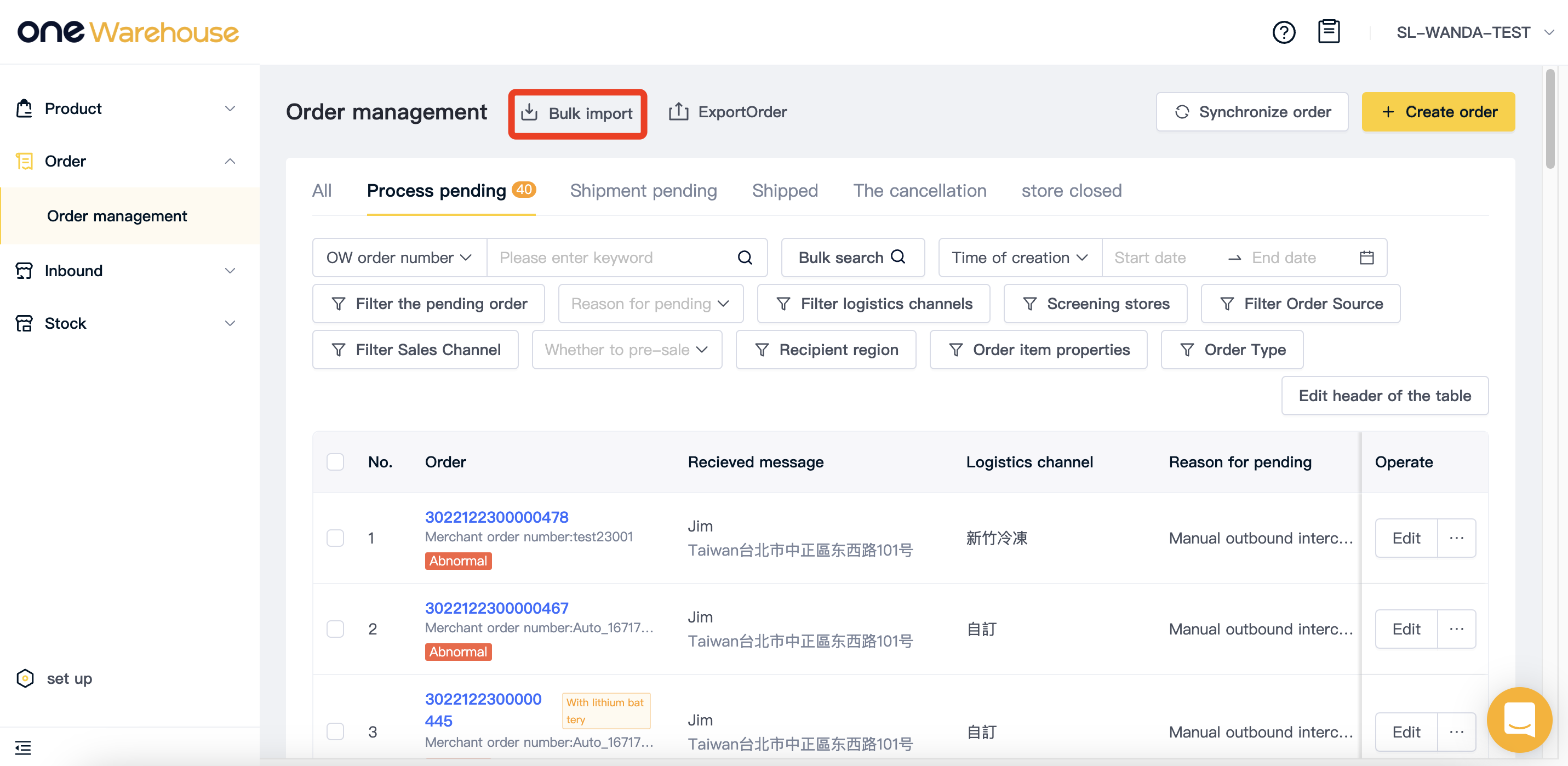Screen dimensions: 1568x766
Task: Select Order management in sidebar
Action: coord(130,216)
